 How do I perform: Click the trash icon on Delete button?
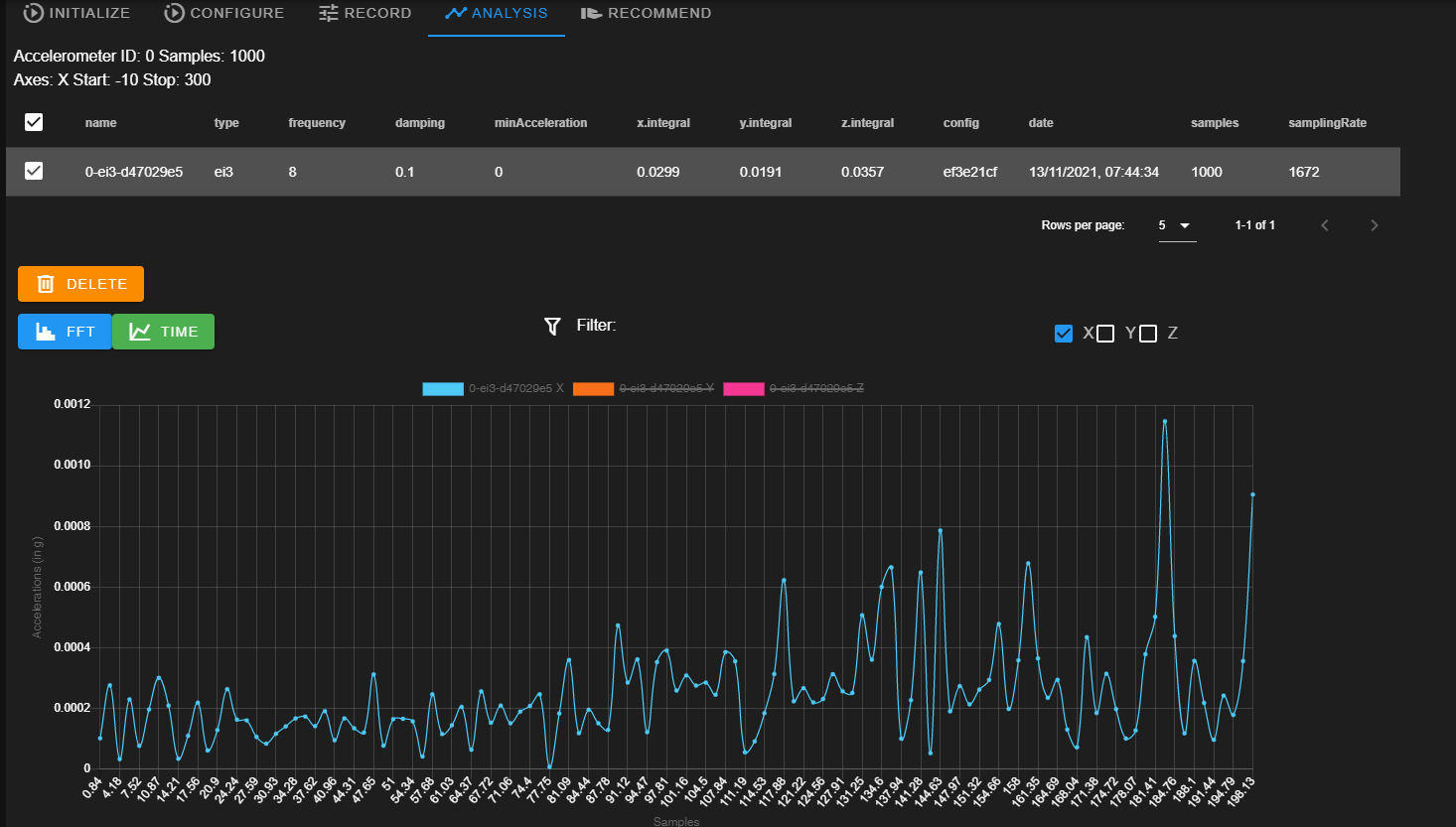click(x=46, y=284)
